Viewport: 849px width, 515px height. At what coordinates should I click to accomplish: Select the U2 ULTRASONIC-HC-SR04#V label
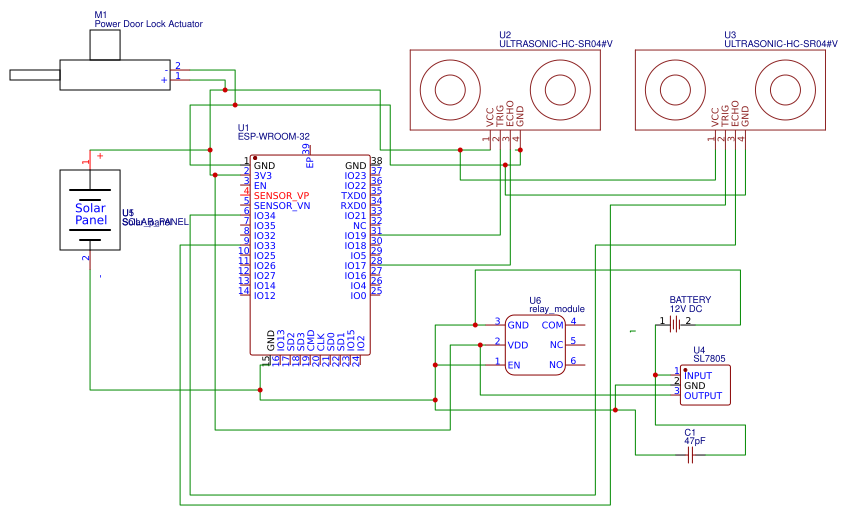tap(556, 40)
